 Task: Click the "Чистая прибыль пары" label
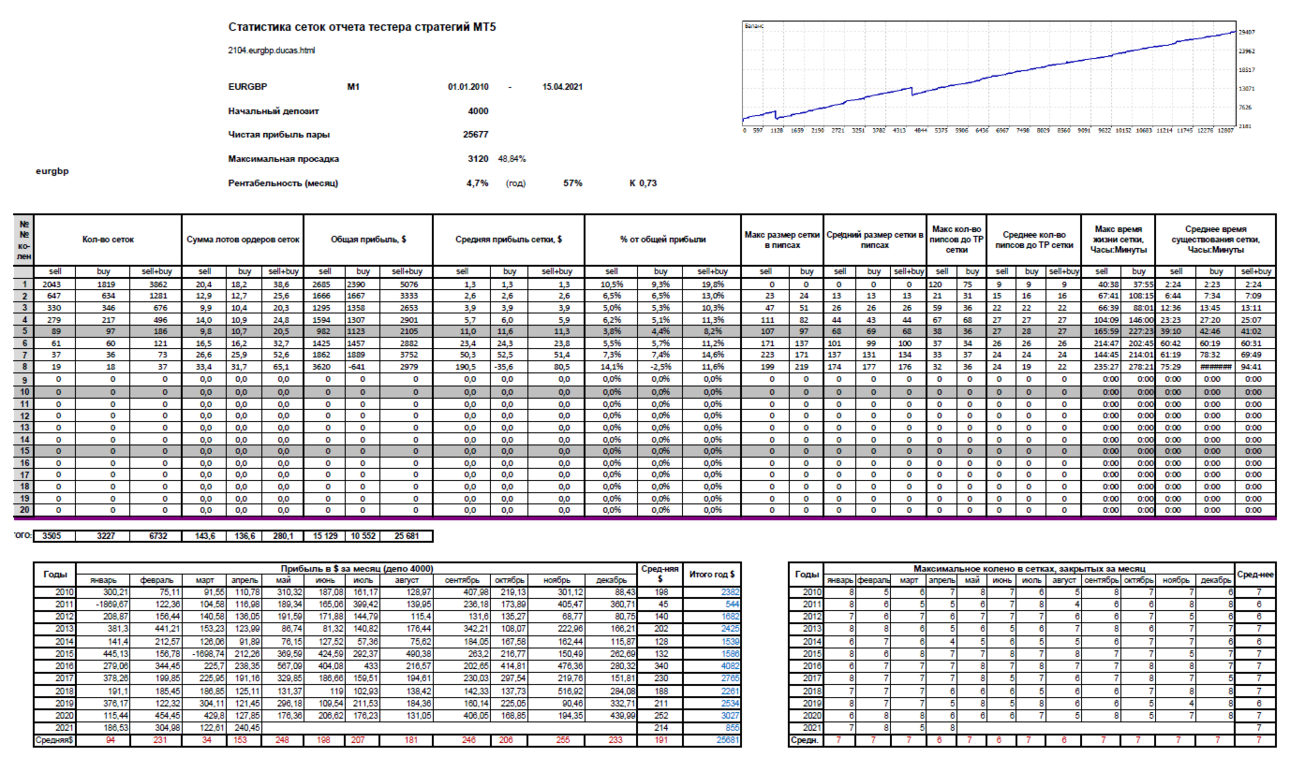[279, 134]
